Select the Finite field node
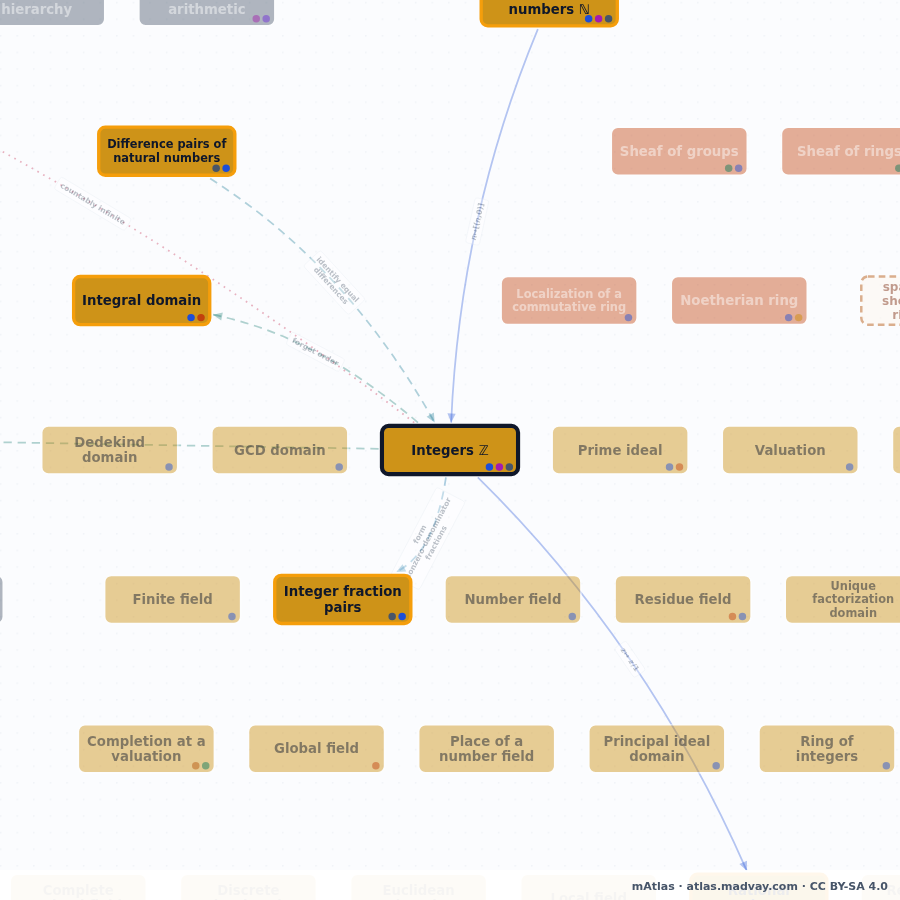The height and width of the screenshot is (900, 900). click(172, 599)
